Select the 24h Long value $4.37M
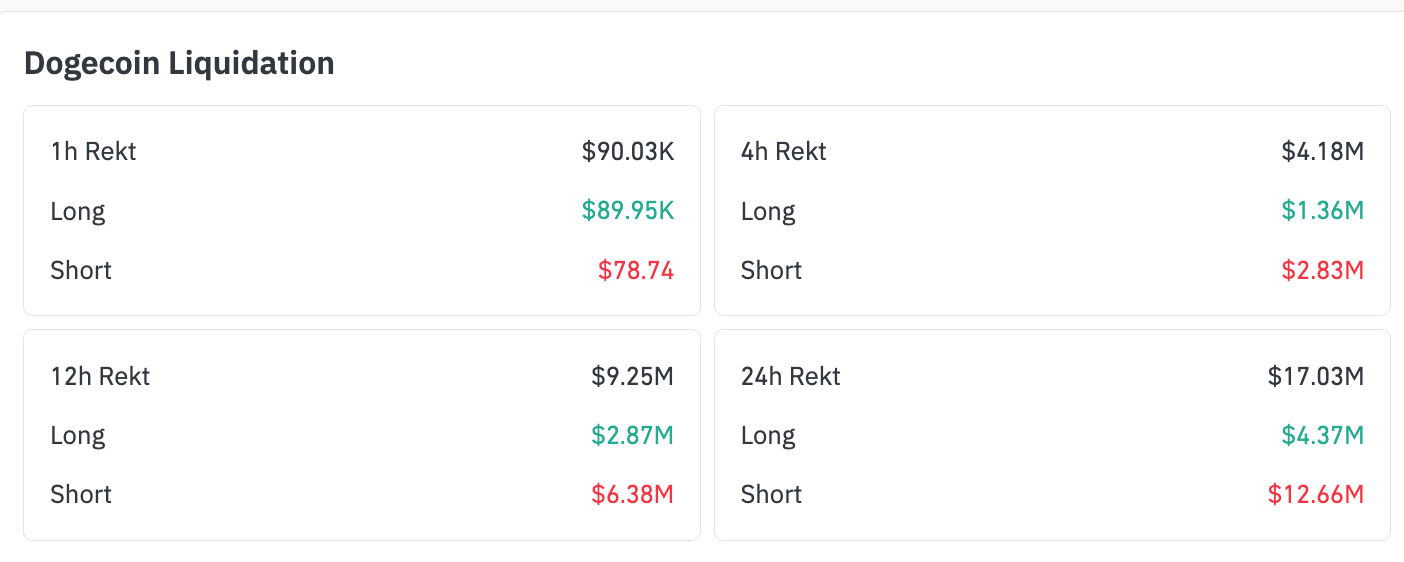This screenshot has height=562, width=1404. [x=1323, y=436]
